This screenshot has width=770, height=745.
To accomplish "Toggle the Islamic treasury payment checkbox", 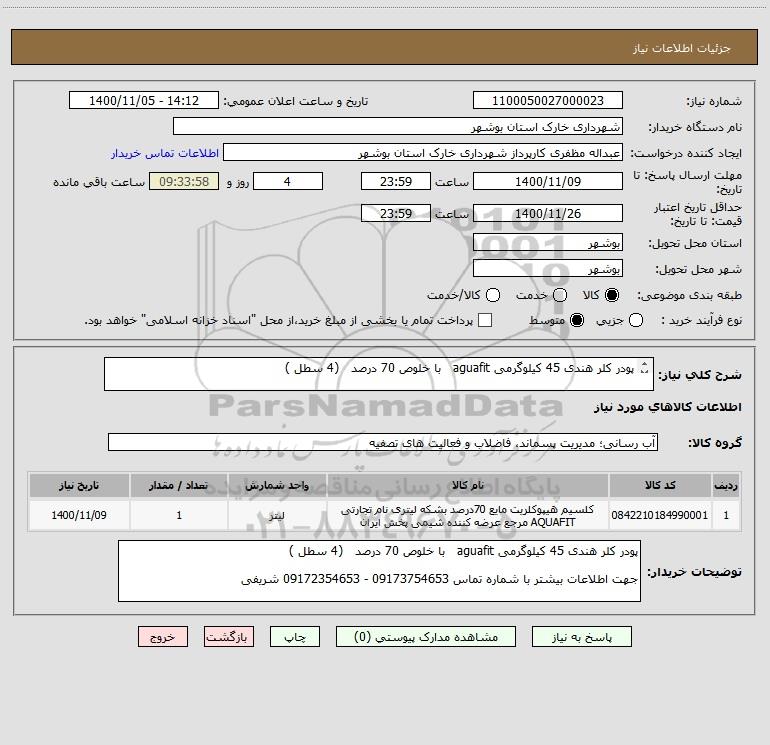I will click(x=485, y=320).
